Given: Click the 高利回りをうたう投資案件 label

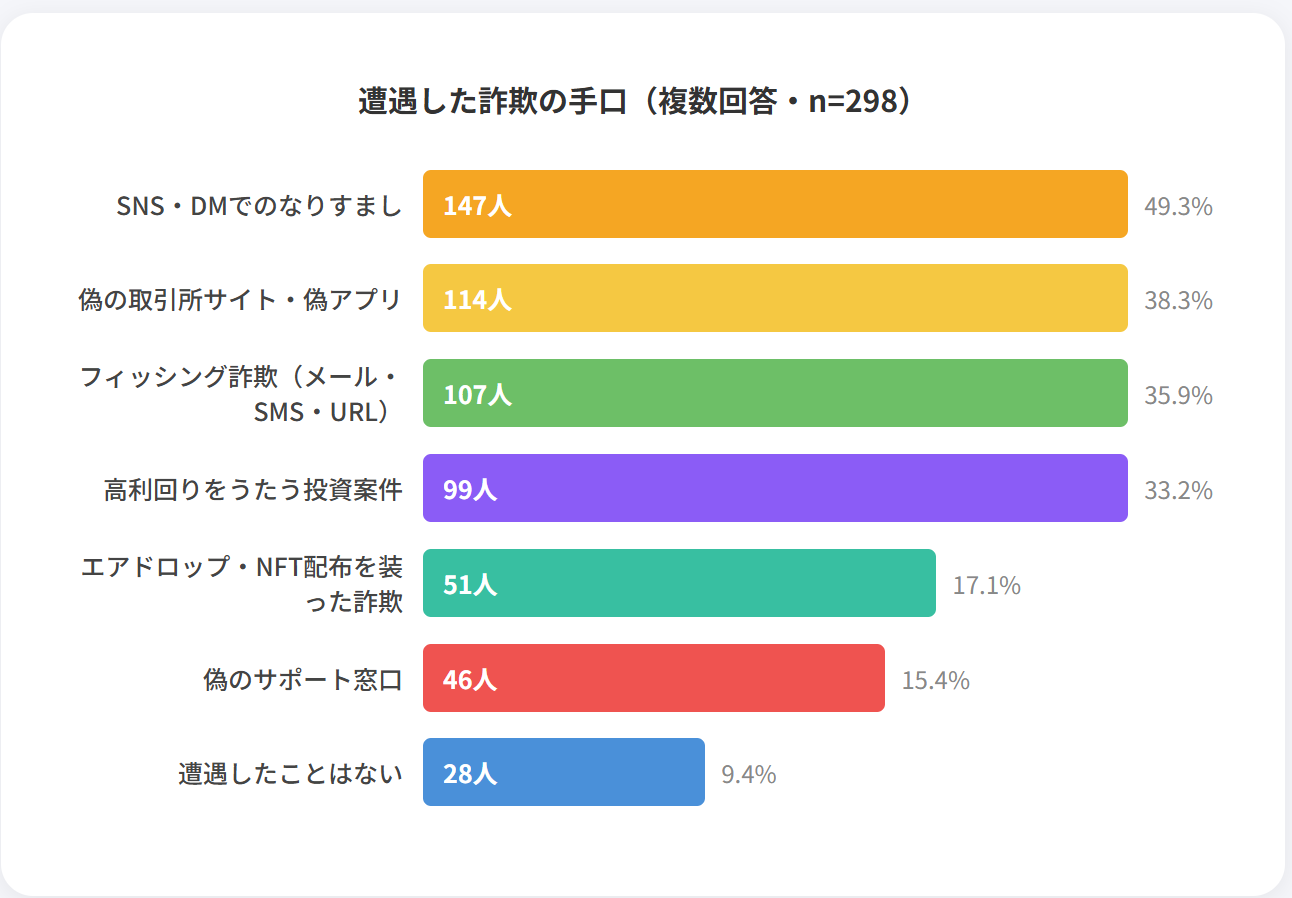Looking at the screenshot, I should pos(253,490).
